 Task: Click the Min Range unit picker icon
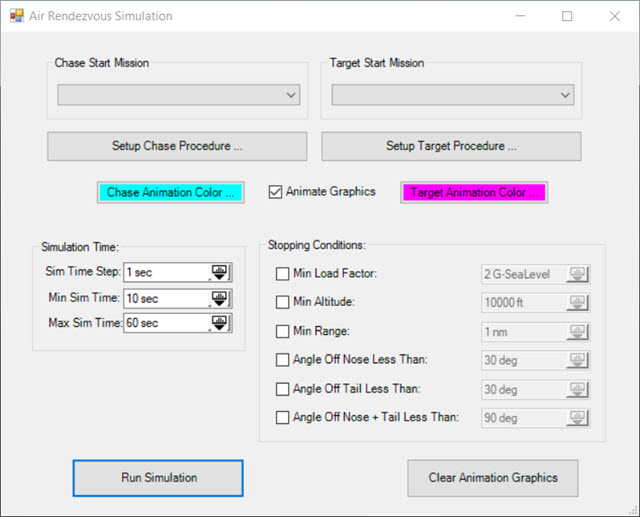click(579, 332)
